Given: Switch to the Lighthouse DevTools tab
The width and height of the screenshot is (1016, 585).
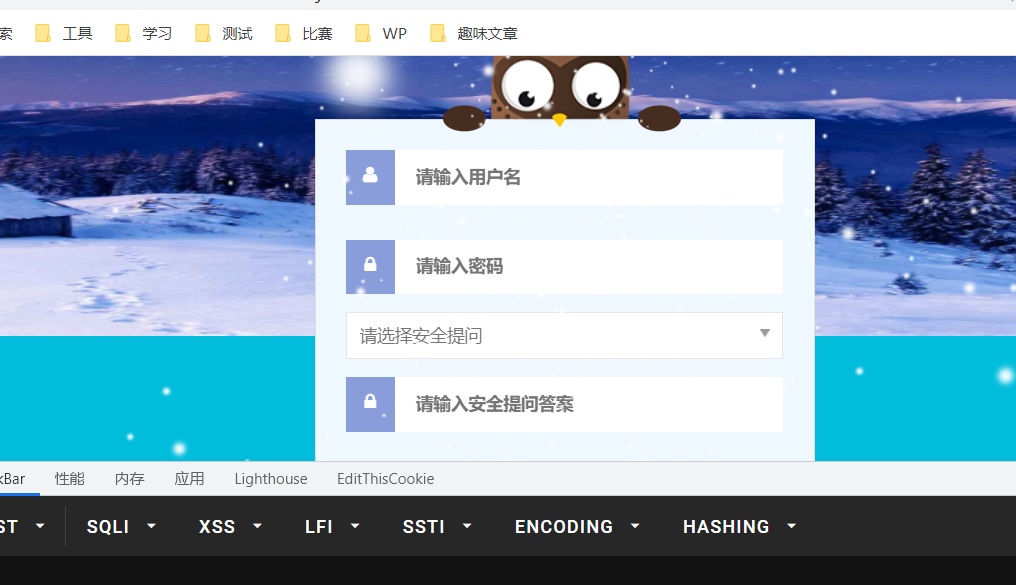Looking at the screenshot, I should [x=271, y=479].
